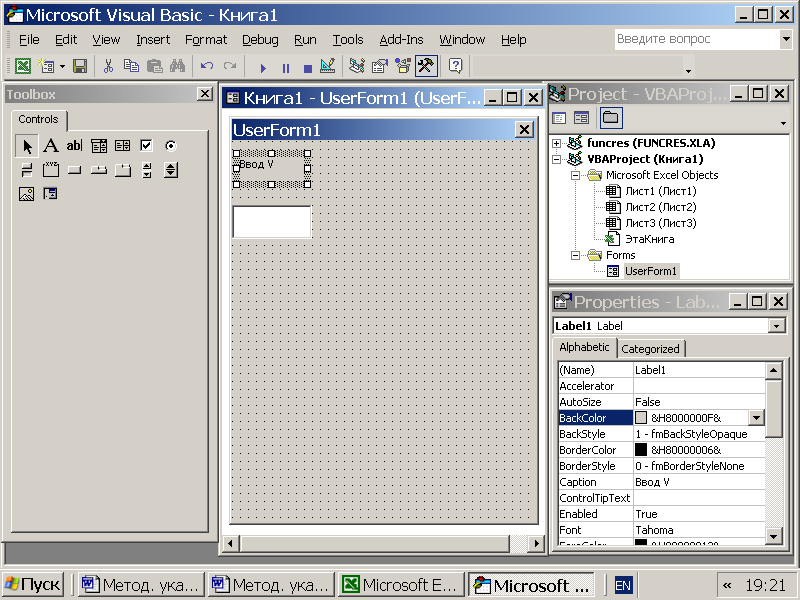Pick the ToggleButton control tool
Screen dimensions: 800x600
(27, 170)
